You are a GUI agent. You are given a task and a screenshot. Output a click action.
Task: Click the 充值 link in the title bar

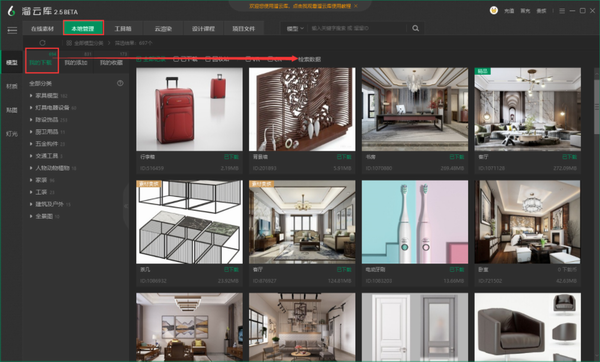[x=509, y=11]
